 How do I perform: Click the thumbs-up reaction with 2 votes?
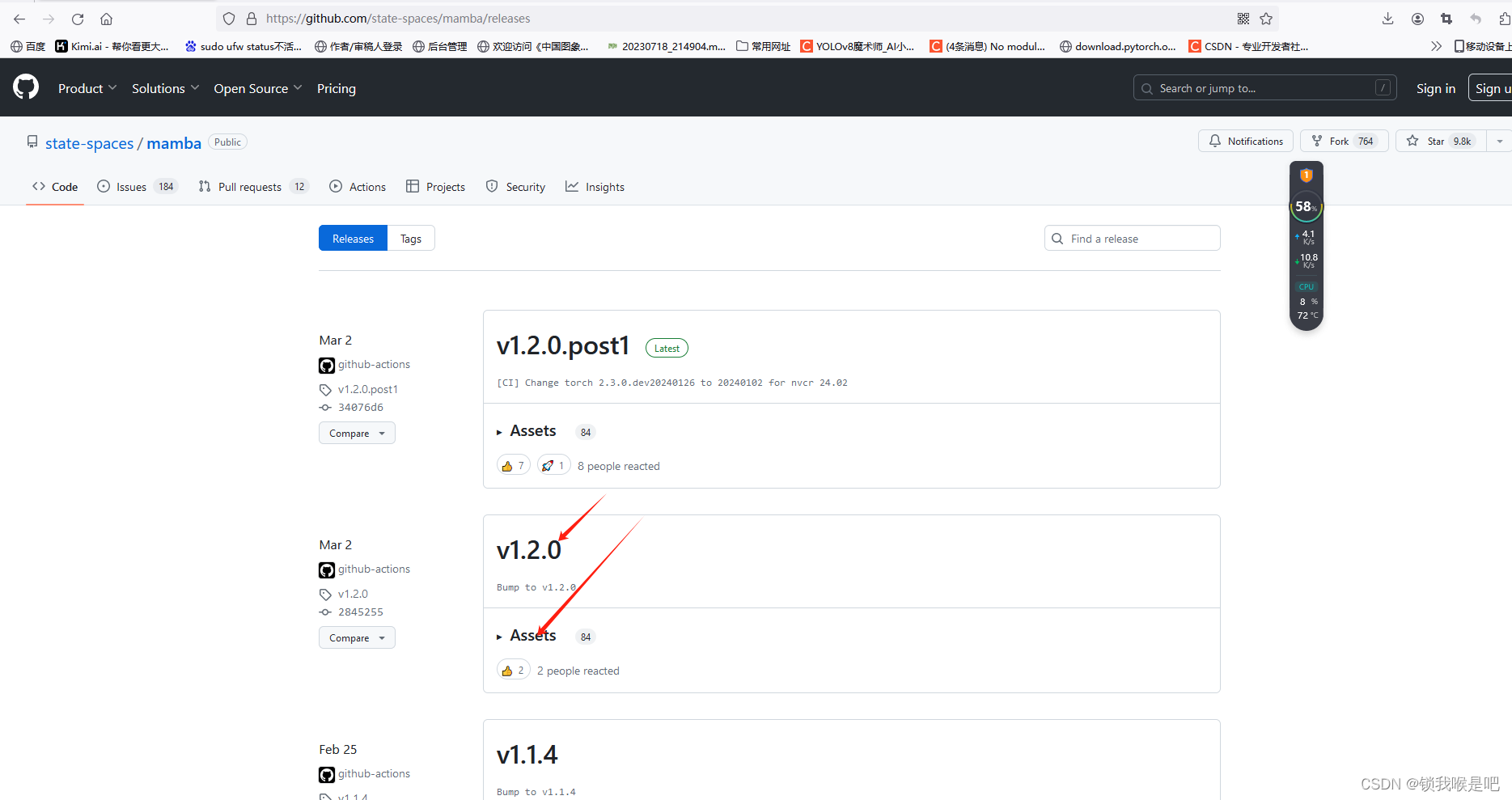(x=514, y=670)
